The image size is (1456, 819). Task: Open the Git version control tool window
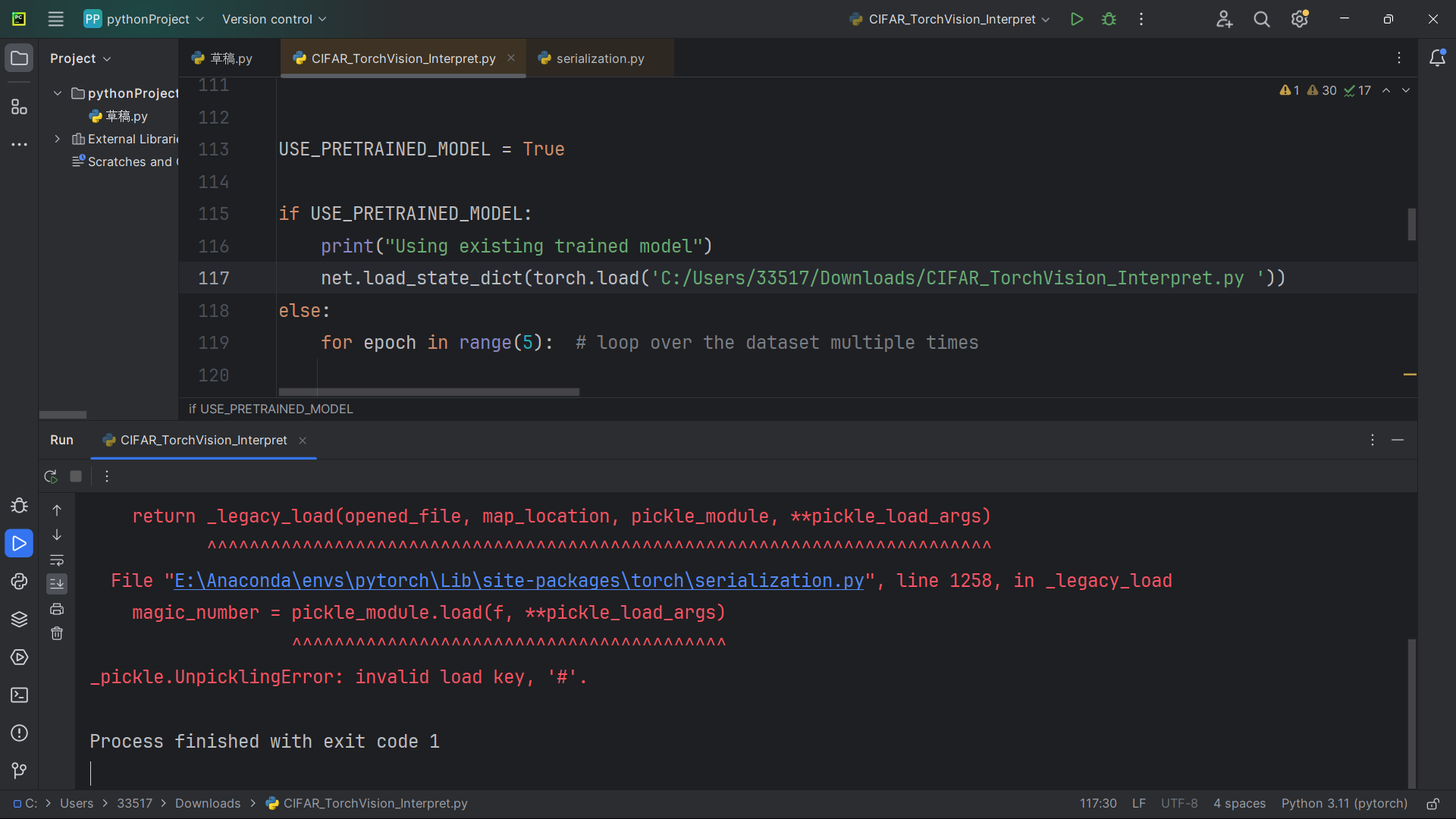(x=19, y=770)
